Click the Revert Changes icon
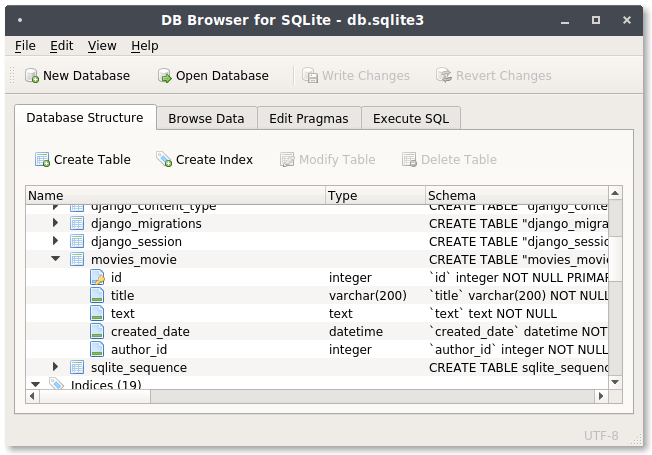 pos(444,76)
